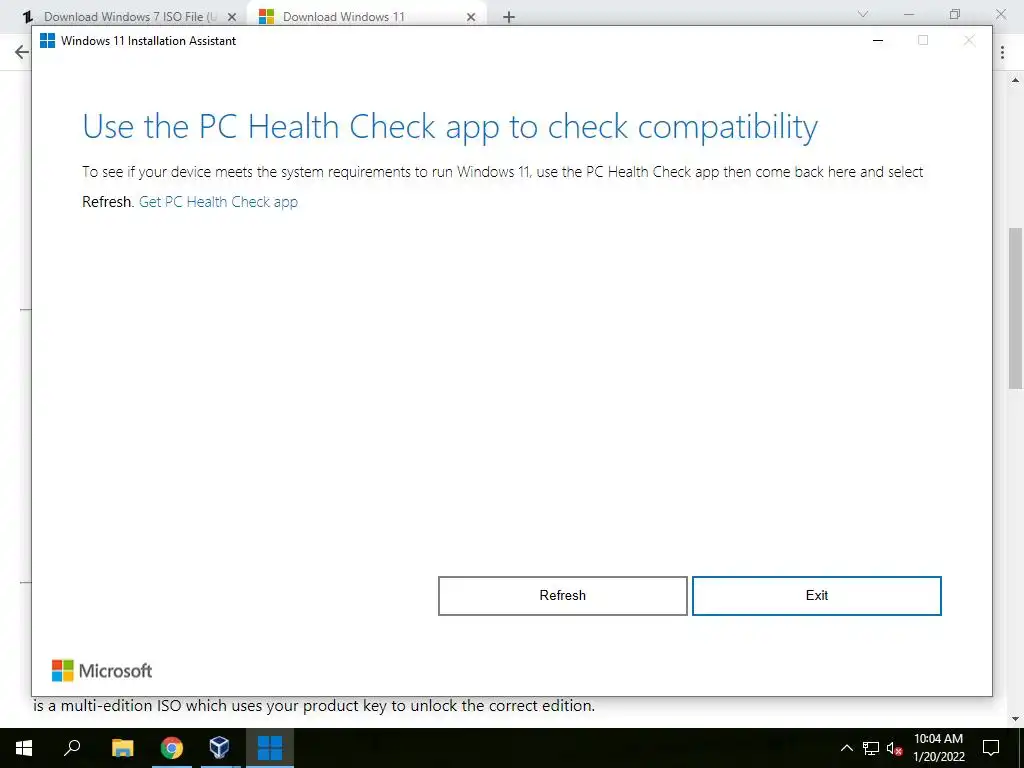Minimize the Chrome browser window
1024x768 pixels.
point(909,14)
